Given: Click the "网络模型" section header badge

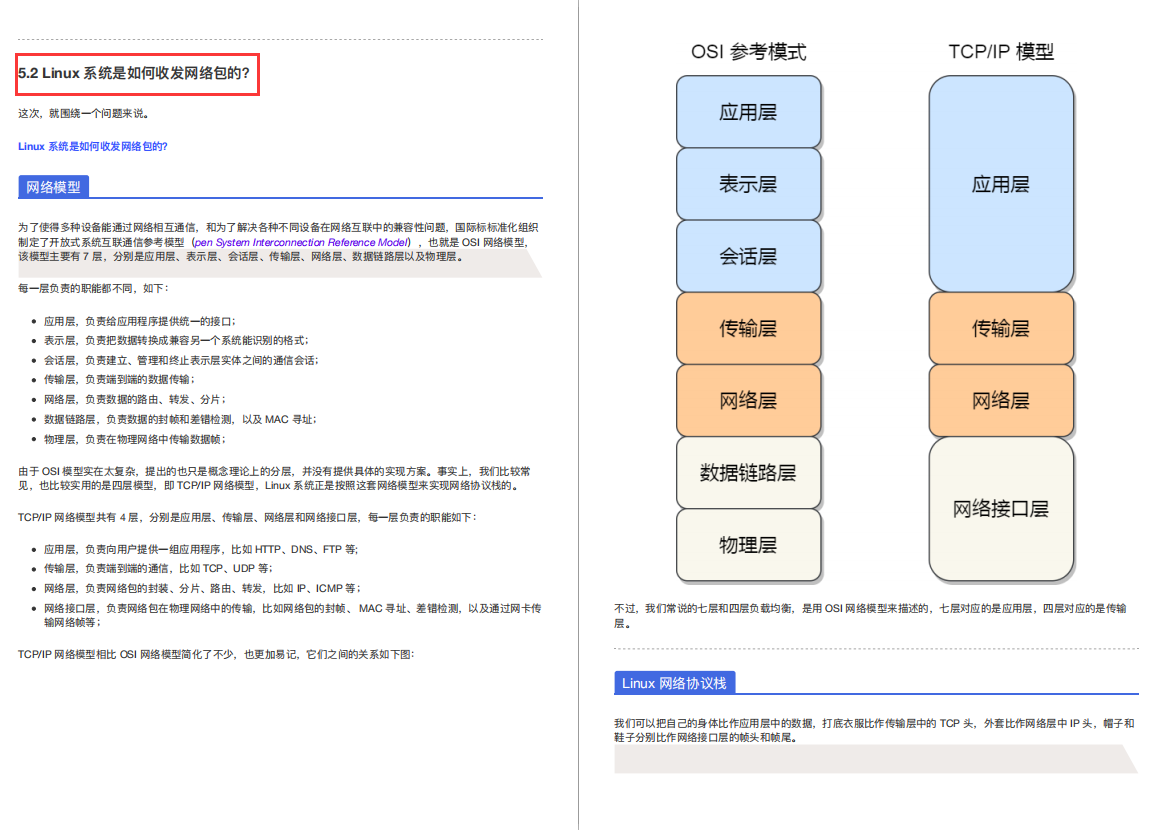Looking at the screenshot, I should [x=53, y=186].
